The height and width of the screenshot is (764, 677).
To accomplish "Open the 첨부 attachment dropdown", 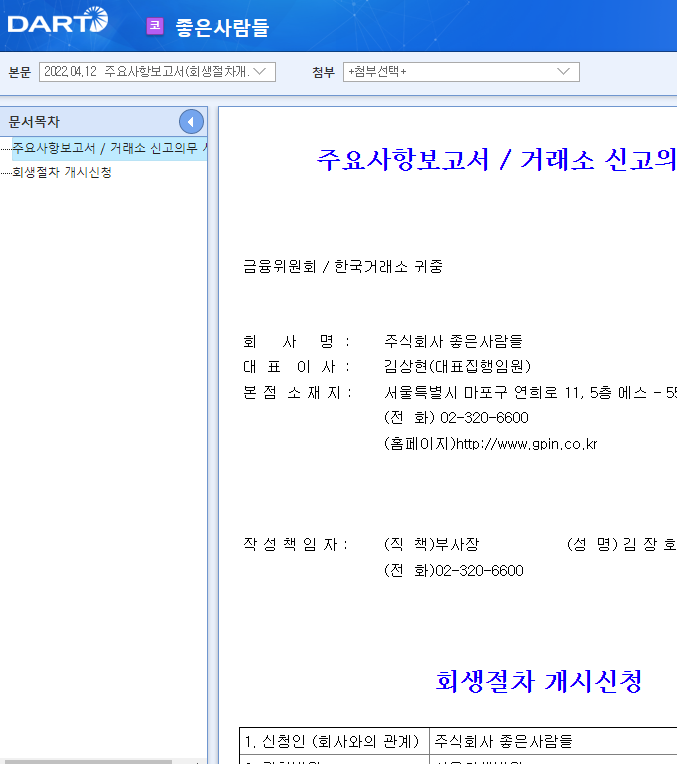I will (x=461, y=72).
